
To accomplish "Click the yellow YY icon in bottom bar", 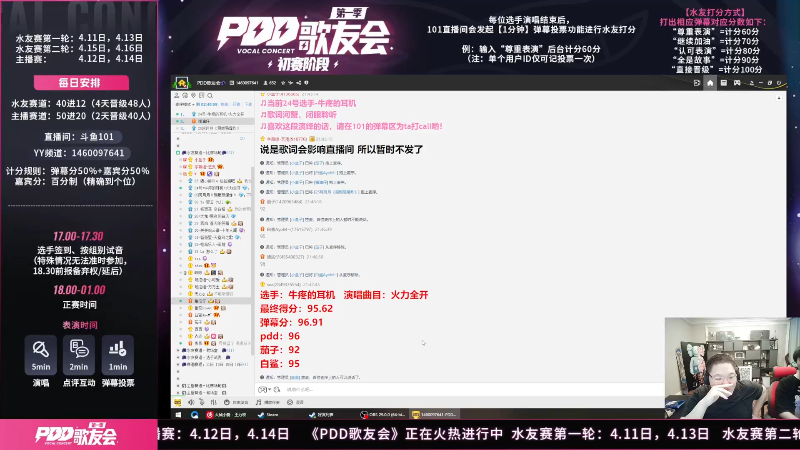I will click(178, 402).
